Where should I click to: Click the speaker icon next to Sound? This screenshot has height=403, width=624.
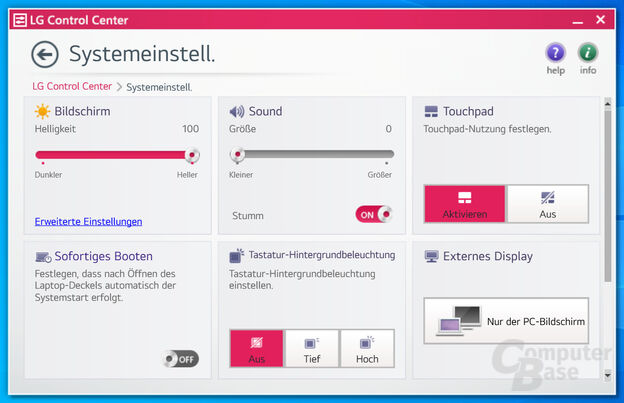(x=237, y=112)
